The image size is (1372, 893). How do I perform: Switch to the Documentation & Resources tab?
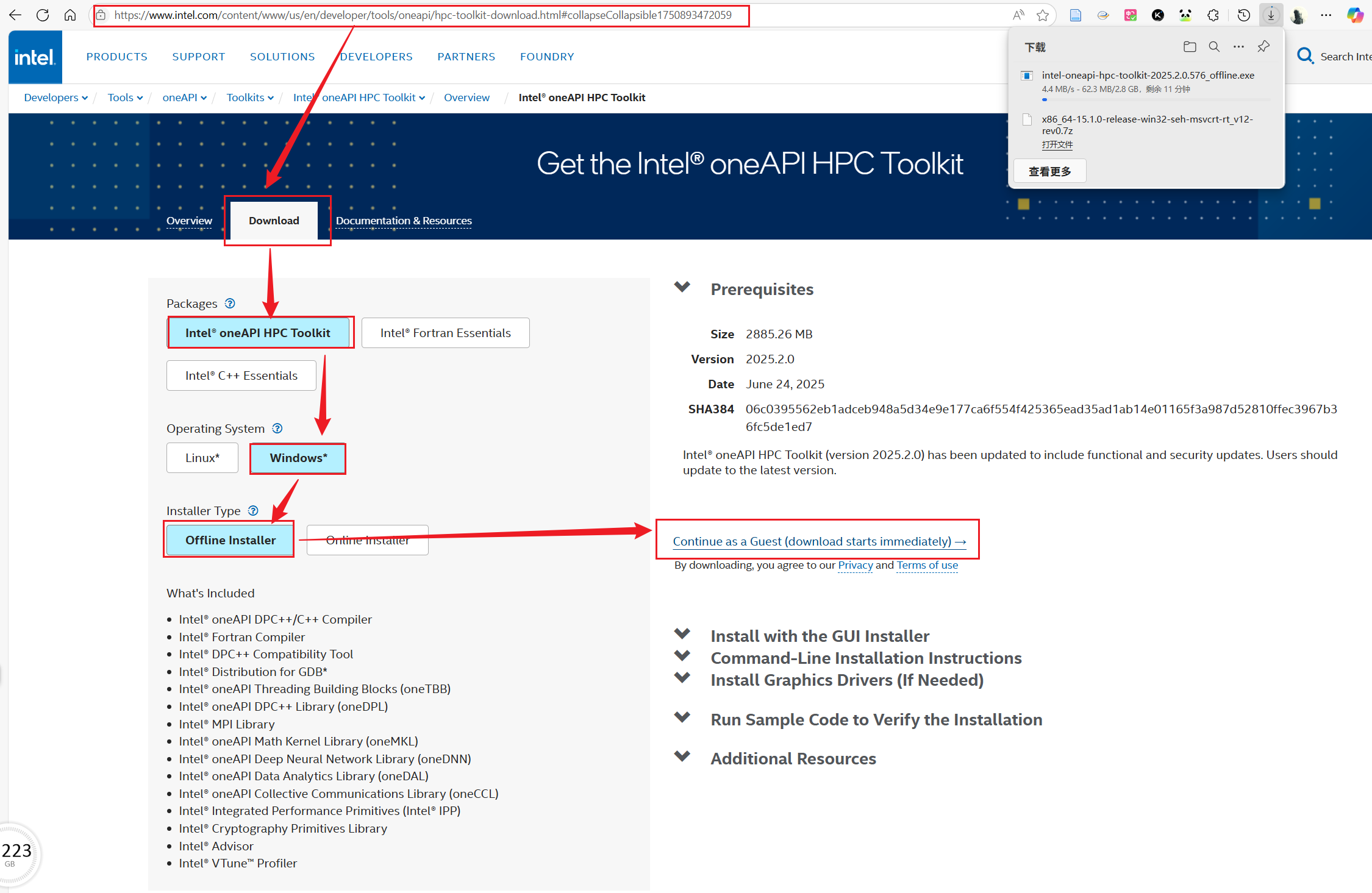point(403,221)
